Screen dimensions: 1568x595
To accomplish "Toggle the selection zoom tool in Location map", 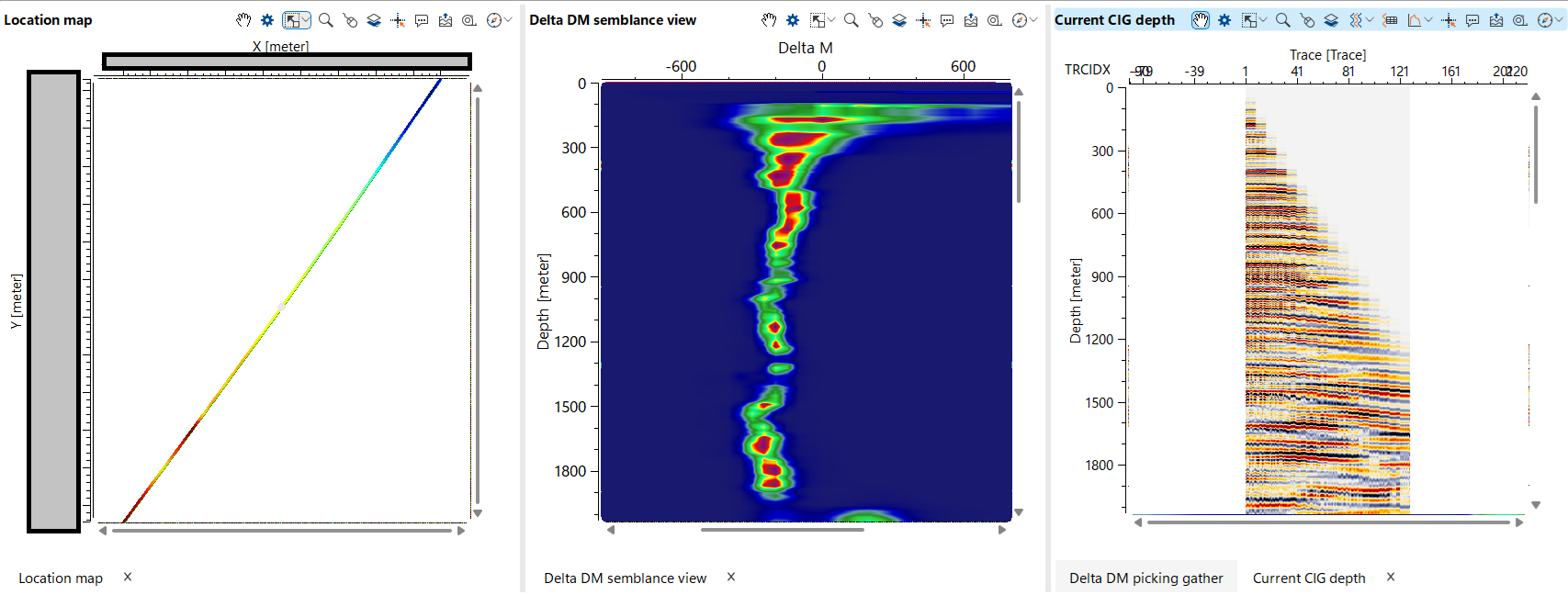I will tap(291, 20).
